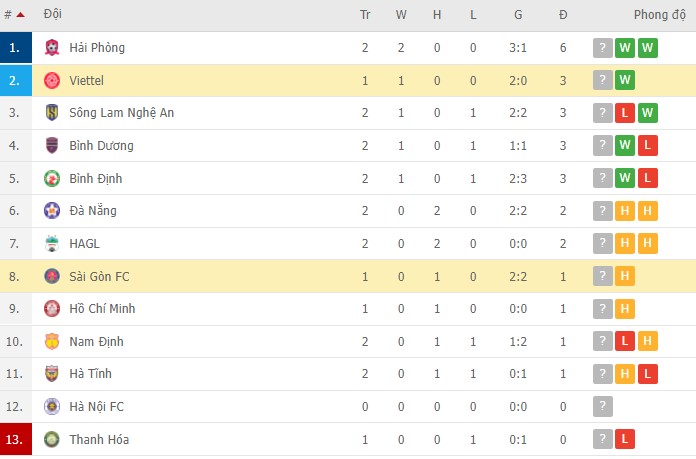
Task: Click the Viettel team logo
Action: pyautogui.click(x=52, y=80)
